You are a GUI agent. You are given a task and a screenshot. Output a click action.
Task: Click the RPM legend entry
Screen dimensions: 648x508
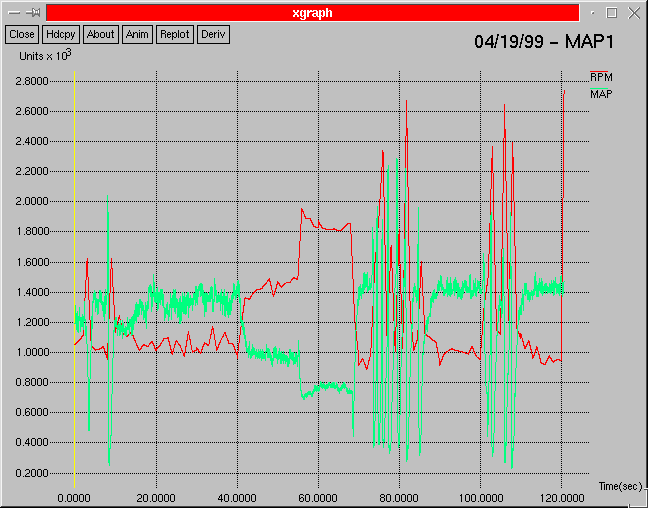pyautogui.click(x=601, y=76)
